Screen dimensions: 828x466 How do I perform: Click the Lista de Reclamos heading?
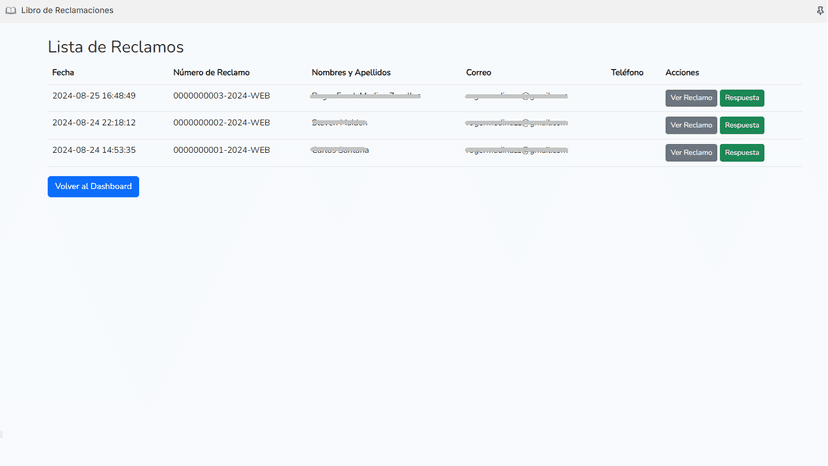pyautogui.click(x=116, y=47)
